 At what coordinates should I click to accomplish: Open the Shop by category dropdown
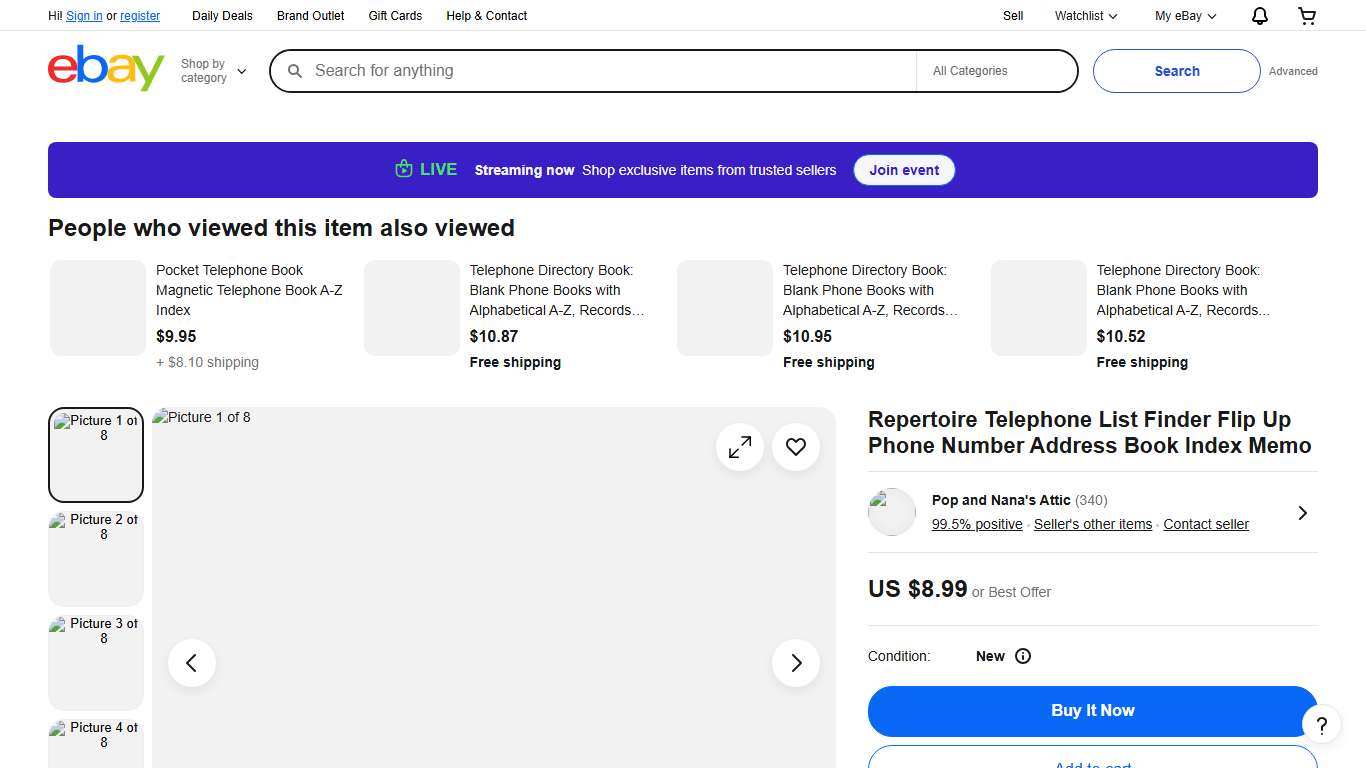(x=212, y=70)
